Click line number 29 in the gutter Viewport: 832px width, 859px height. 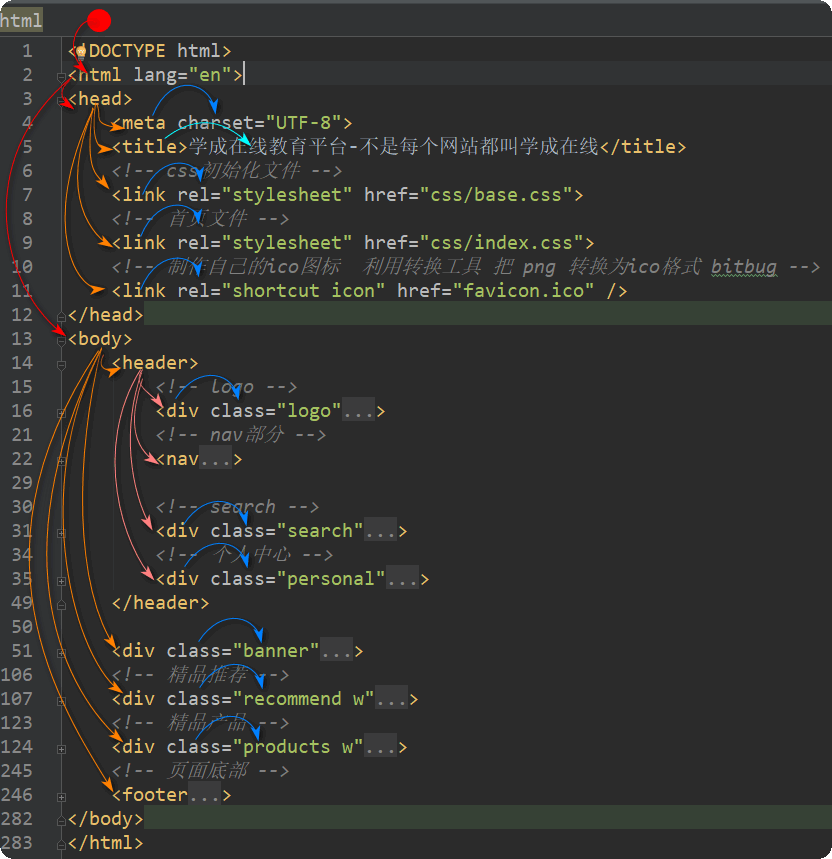click(x=22, y=483)
